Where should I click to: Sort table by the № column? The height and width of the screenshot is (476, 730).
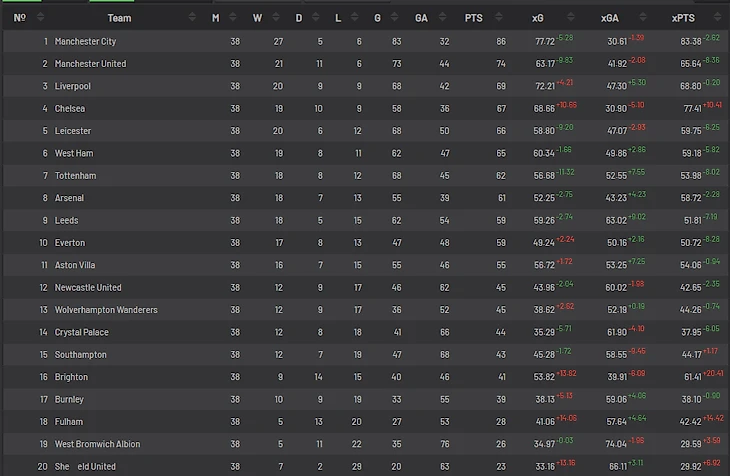pyautogui.click(x=19, y=18)
